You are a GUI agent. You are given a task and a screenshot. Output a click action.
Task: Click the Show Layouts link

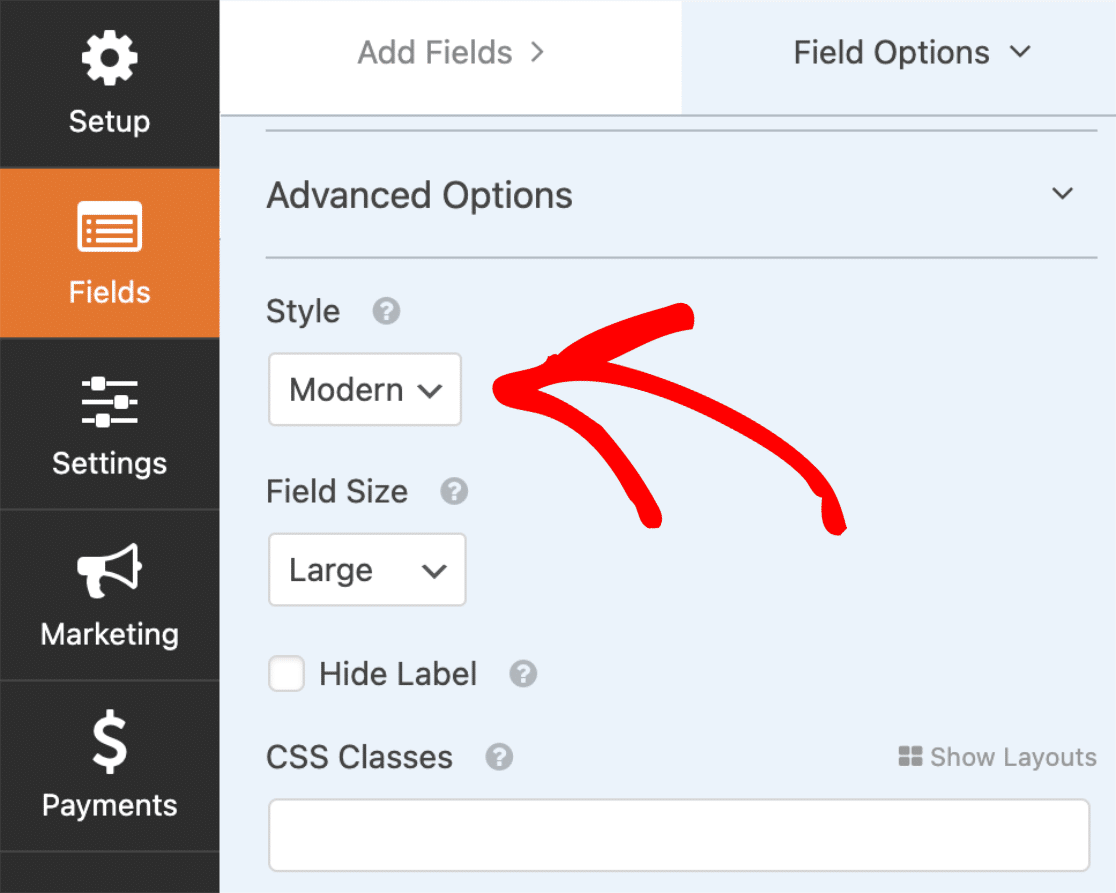click(x=998, y=757)
